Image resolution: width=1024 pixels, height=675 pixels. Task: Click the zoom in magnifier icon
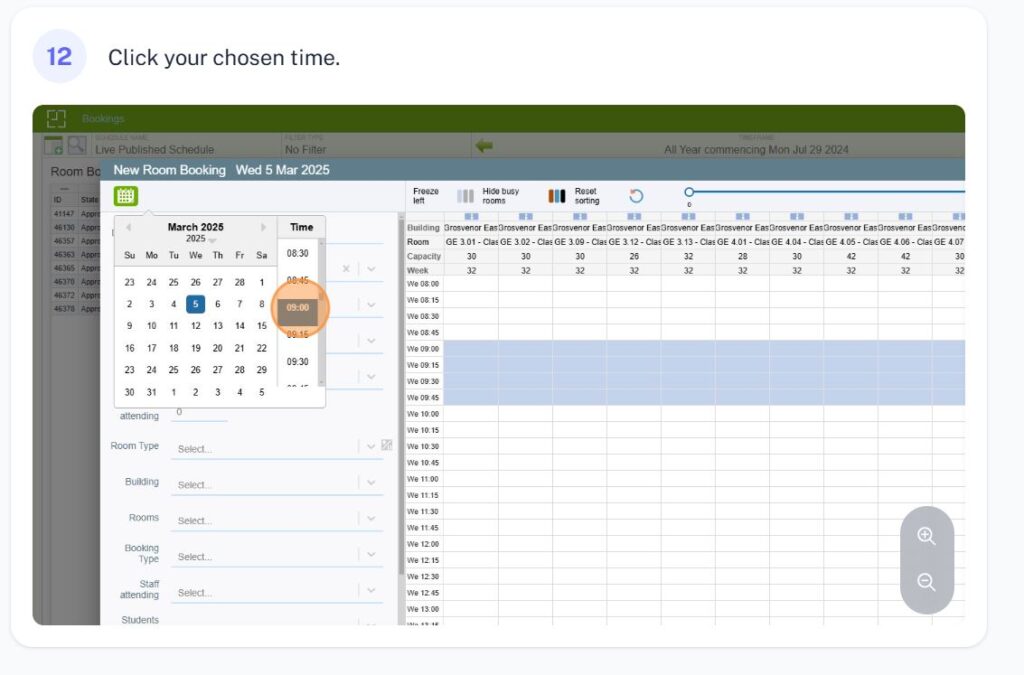click(x=926, y=536)
